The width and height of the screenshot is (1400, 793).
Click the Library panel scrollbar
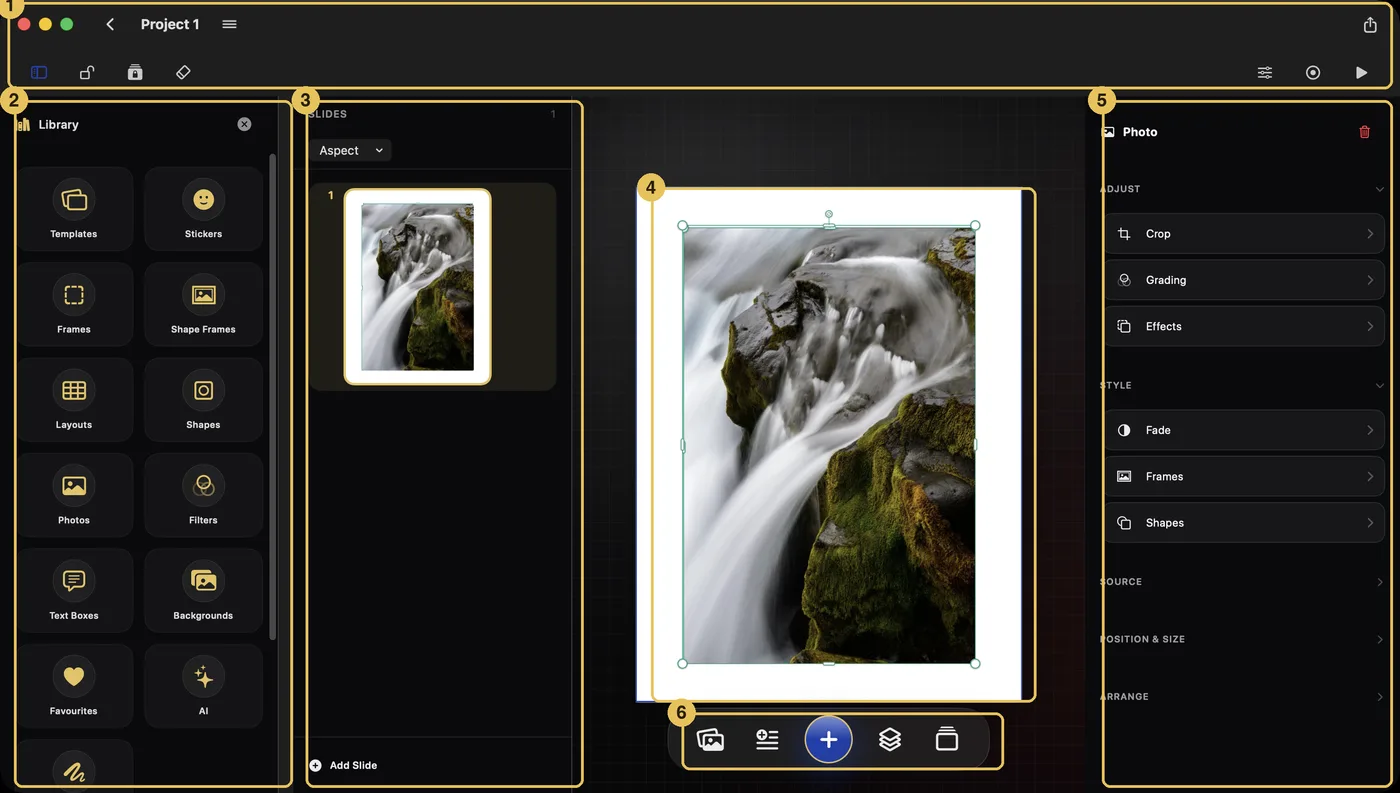[273, 398]
